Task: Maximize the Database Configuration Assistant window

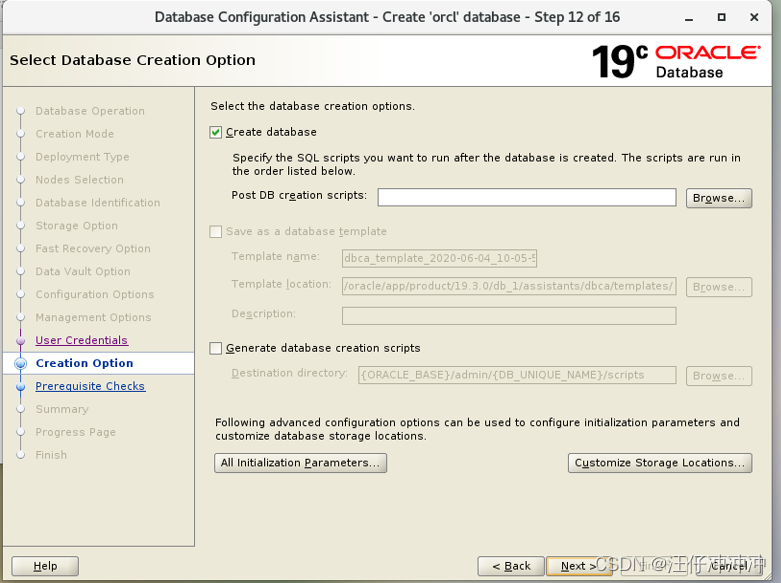Action: click(721, 17)
